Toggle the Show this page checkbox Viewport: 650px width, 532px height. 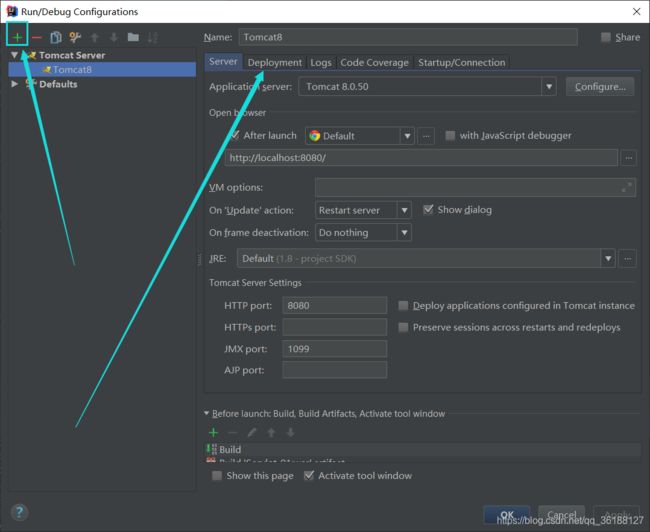[x=217, y=476]
